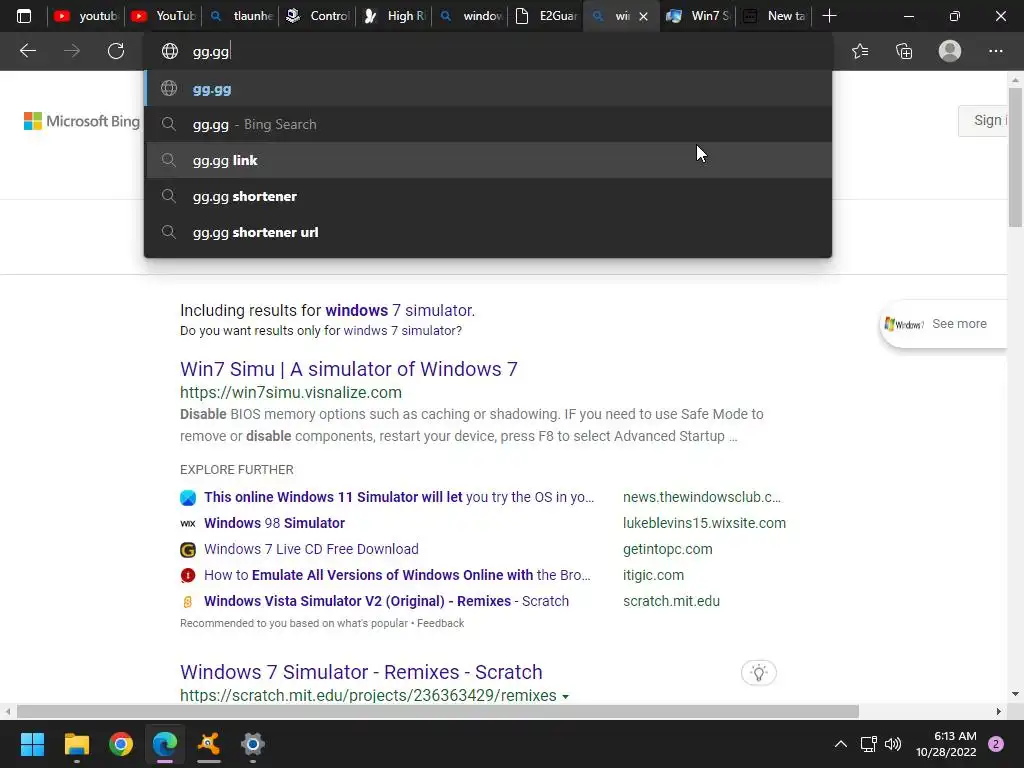Switch to the 'window' search tab

click(x=471, y=16)
